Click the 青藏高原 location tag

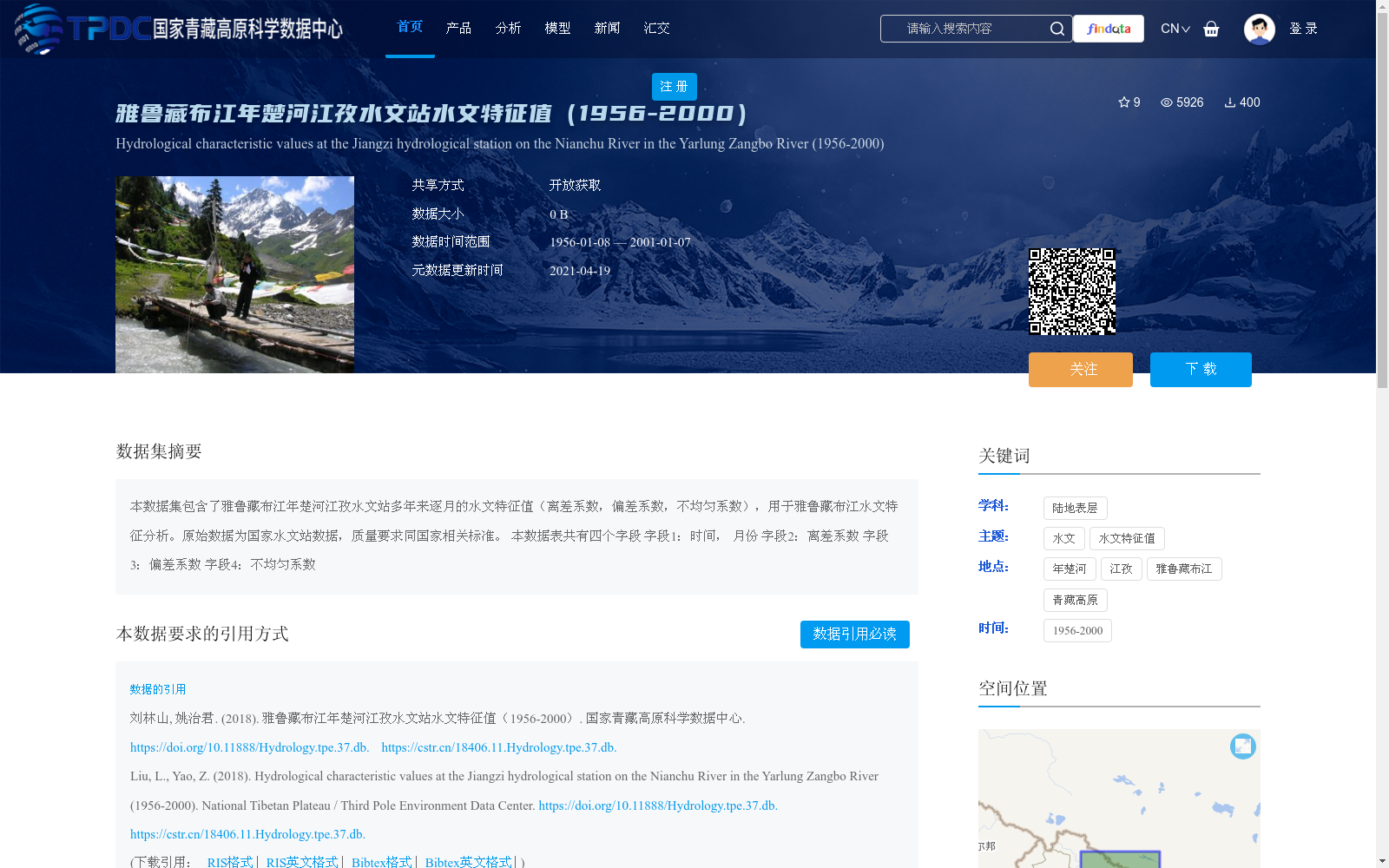click(1075, 600)
